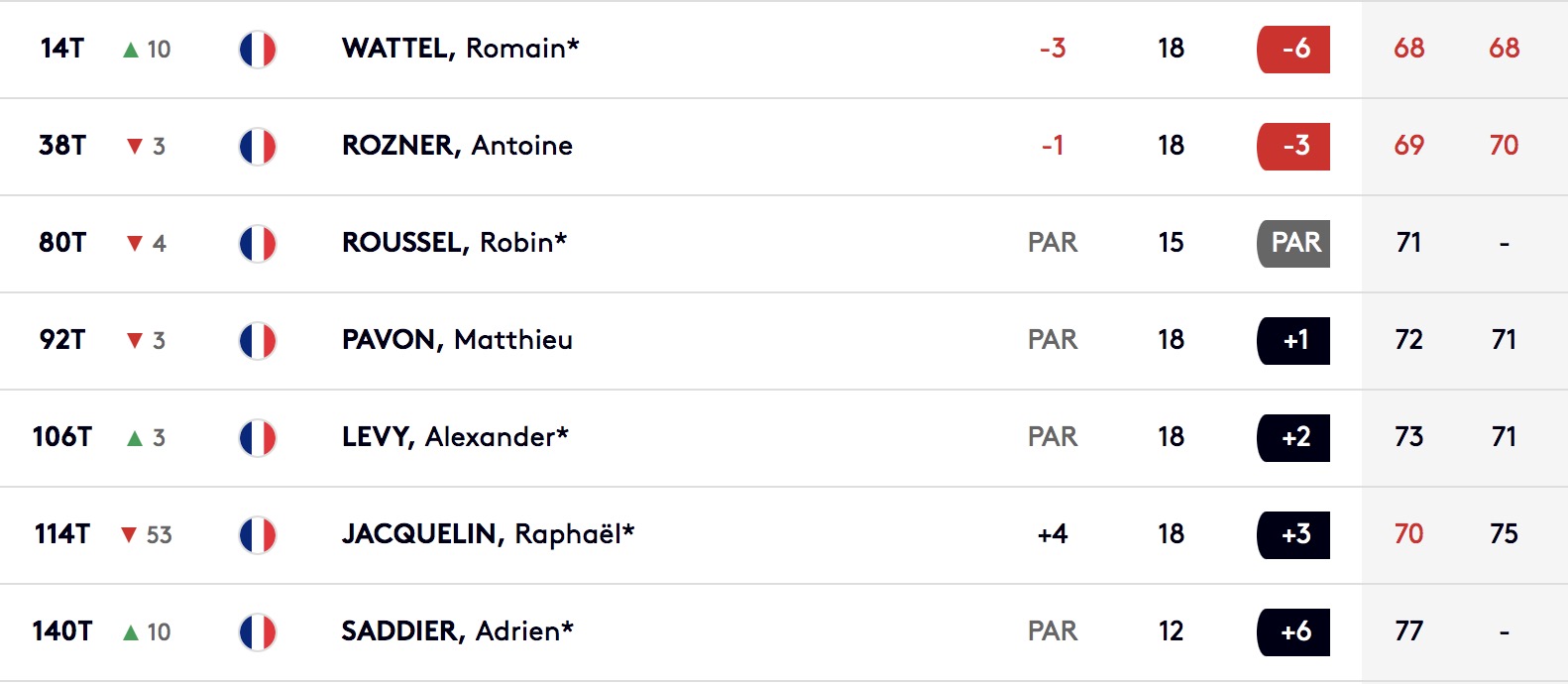Click the French flag beside JACQUELIN, Raphaël
This screenshot has height=684, width=1568.
coord(257,535)
